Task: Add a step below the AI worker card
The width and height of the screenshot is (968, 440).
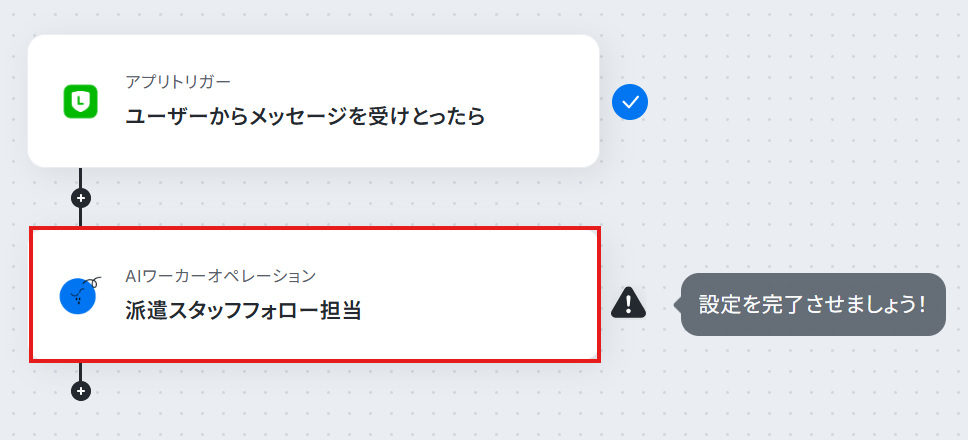Action: tap(81, 391)
